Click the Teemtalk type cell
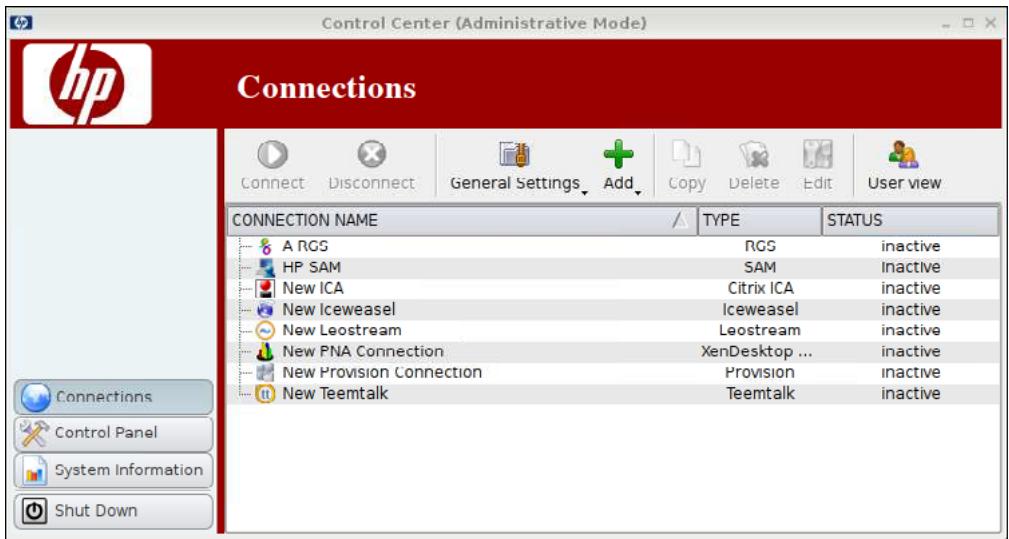The height and width of the screenshot is (539, 1009). pos(760,394)
